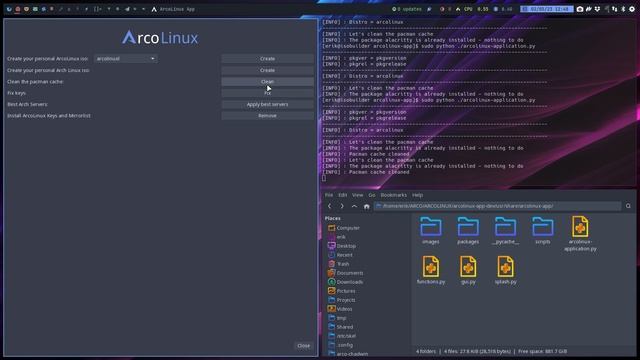Click Apply best servers button
Viewport: 640px width, 360px height.
click(x=267, y=104)
